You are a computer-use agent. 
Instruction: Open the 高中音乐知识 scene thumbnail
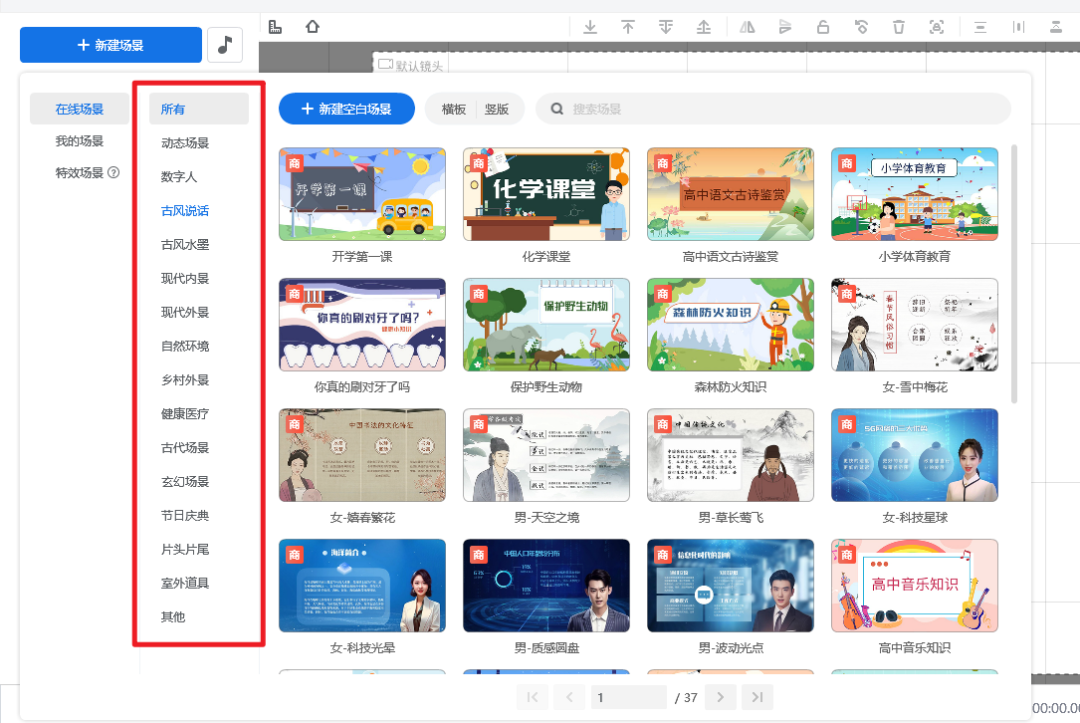click(x=915, y=585)
